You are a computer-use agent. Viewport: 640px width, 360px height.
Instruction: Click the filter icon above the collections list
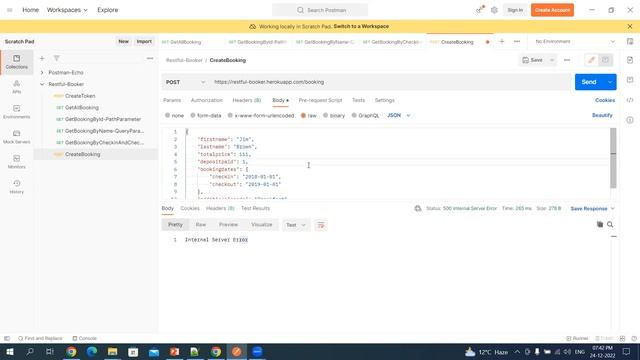click(x=57, y=58)
